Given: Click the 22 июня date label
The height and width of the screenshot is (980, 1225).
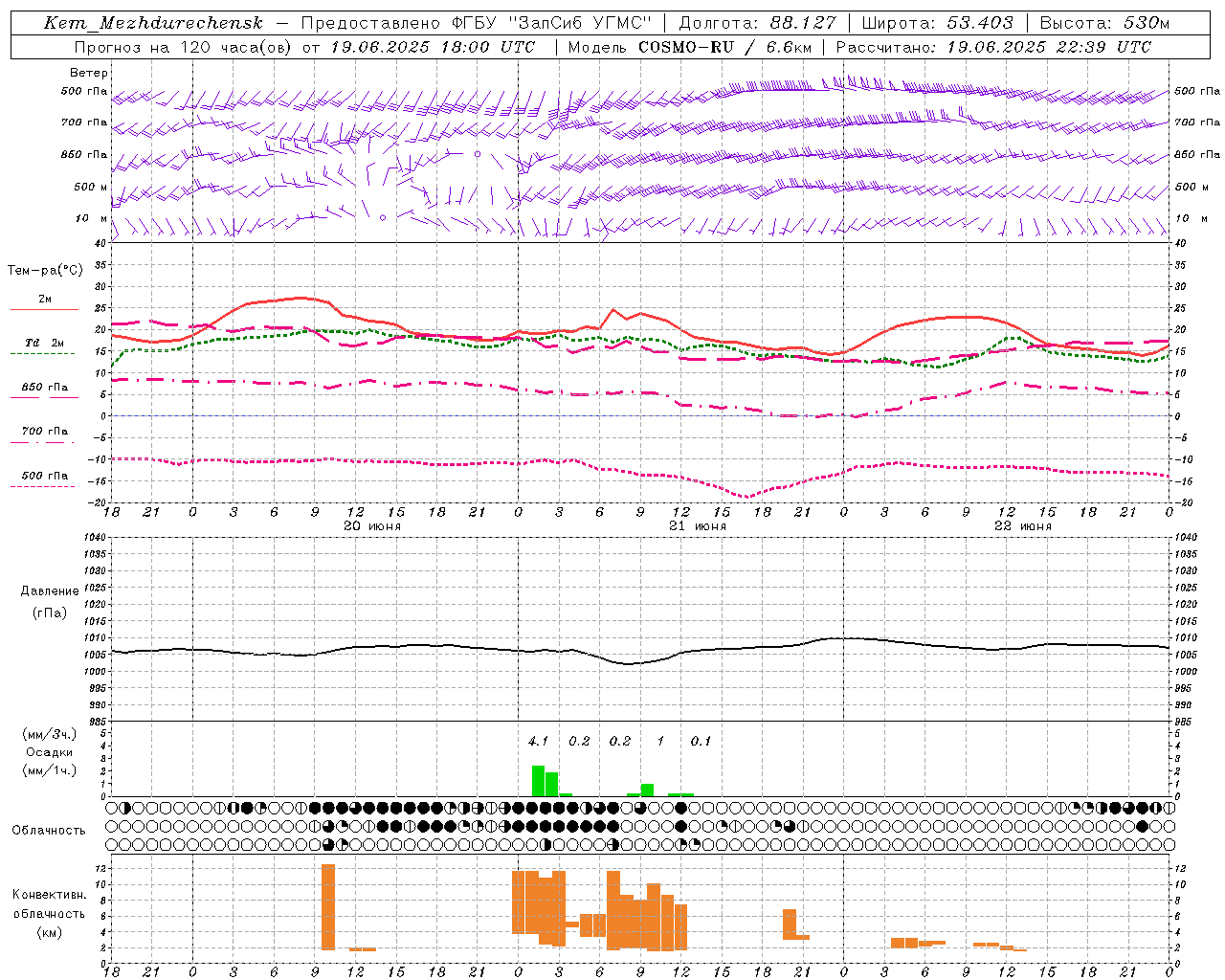Looking at the screenshot, I should (x=1023, y=525).
